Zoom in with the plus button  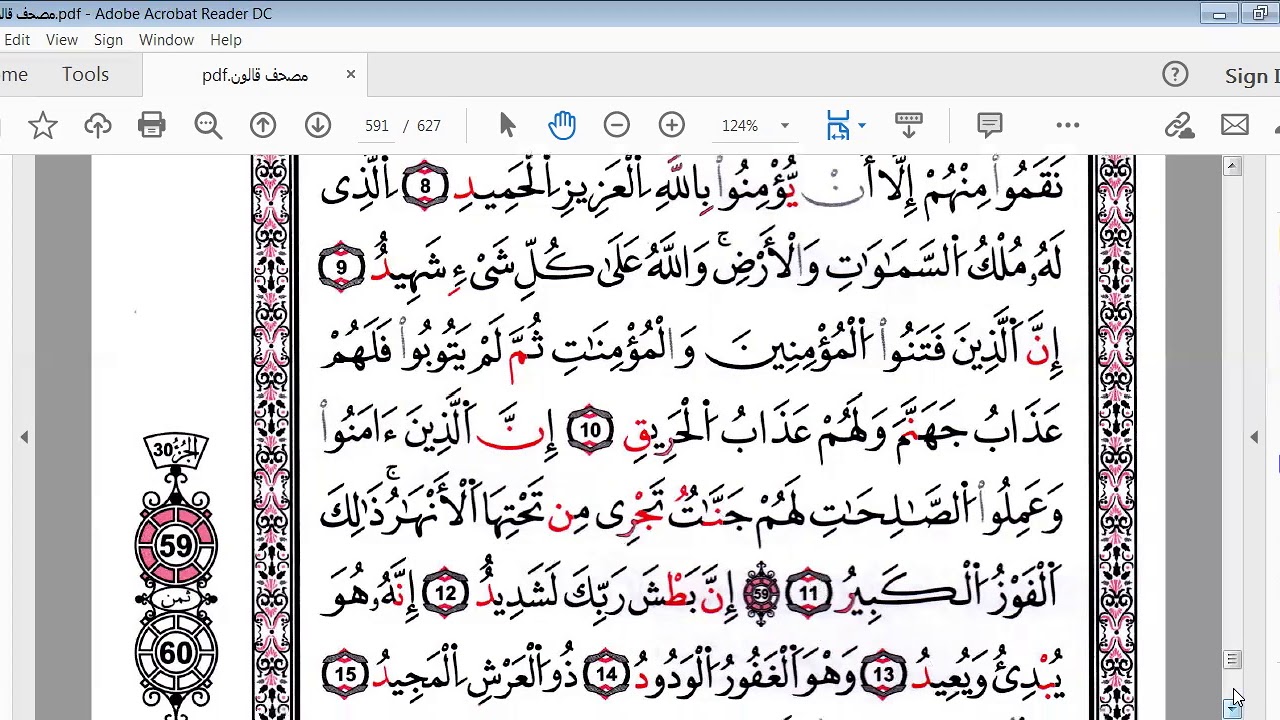[672, 125]
